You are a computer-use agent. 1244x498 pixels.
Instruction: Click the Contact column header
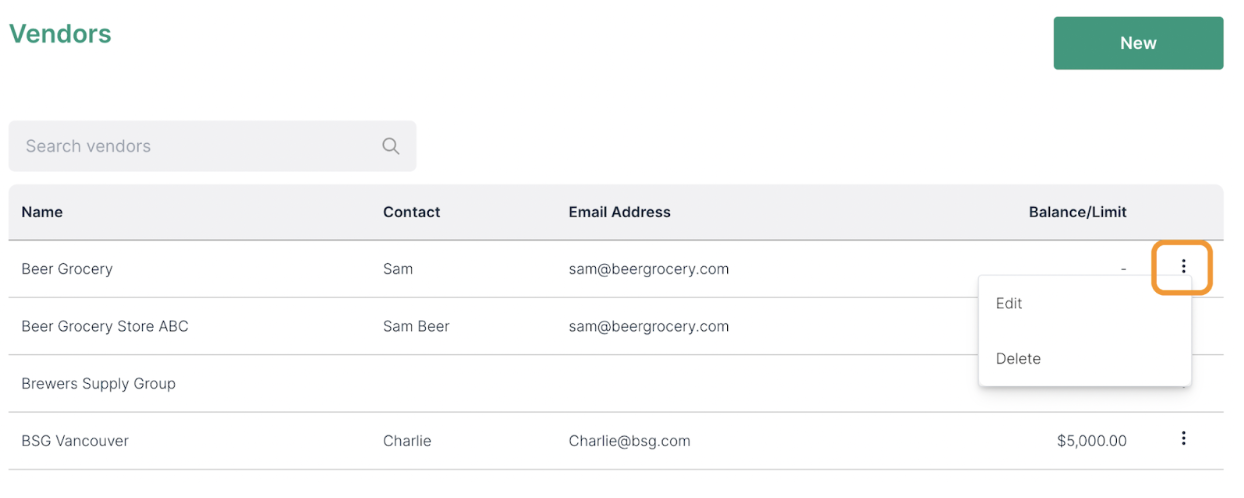[x=411, y=212]
